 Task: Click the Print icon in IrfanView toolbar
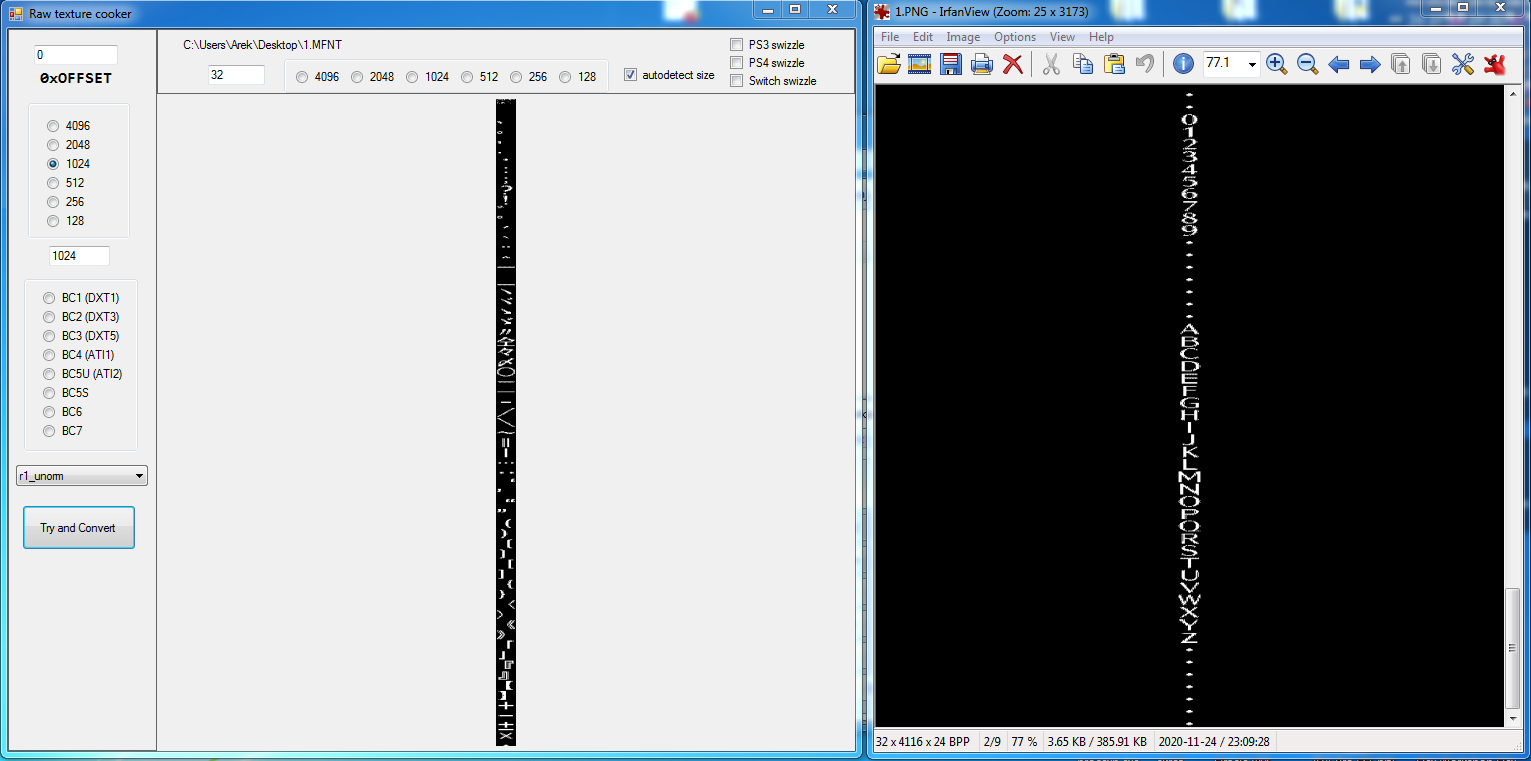point(981,64)
